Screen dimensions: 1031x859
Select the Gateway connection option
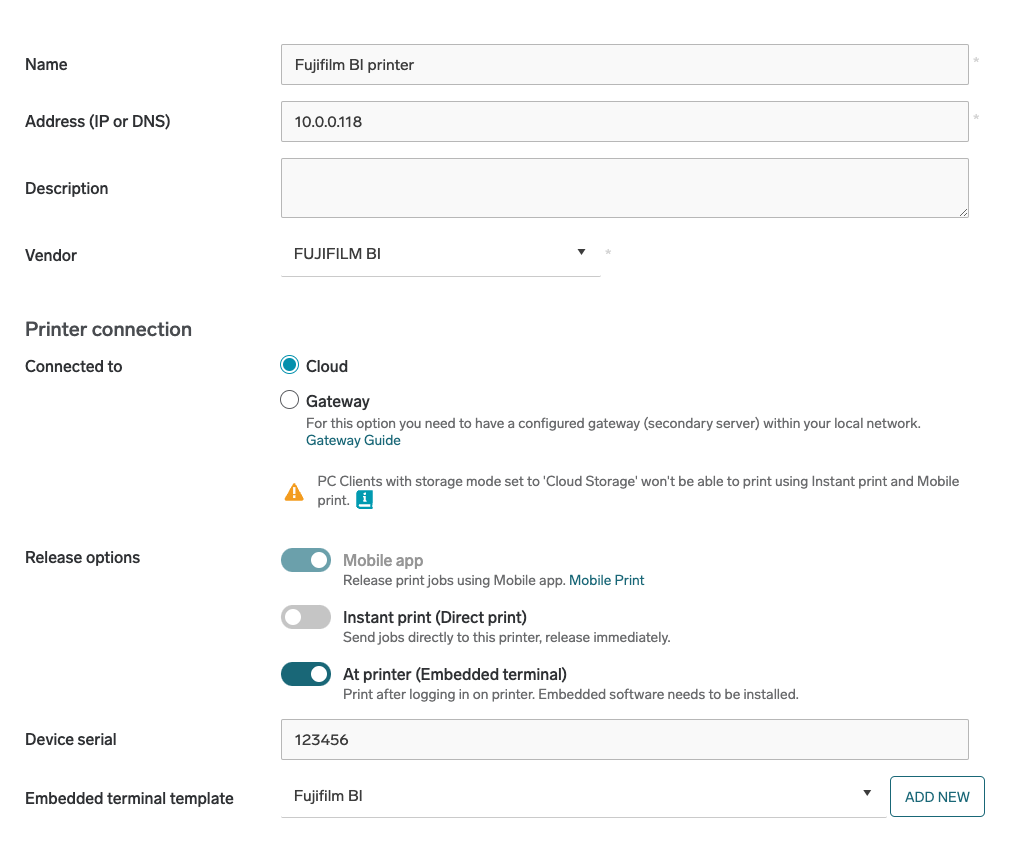pyautogui.click(x=290, y=401)
